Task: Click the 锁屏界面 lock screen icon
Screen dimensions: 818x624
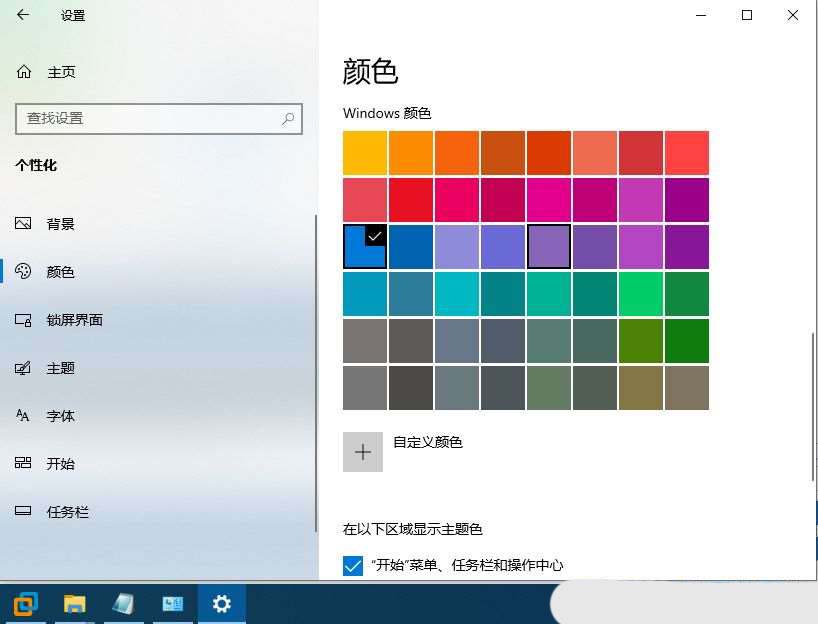Action: 24,320
